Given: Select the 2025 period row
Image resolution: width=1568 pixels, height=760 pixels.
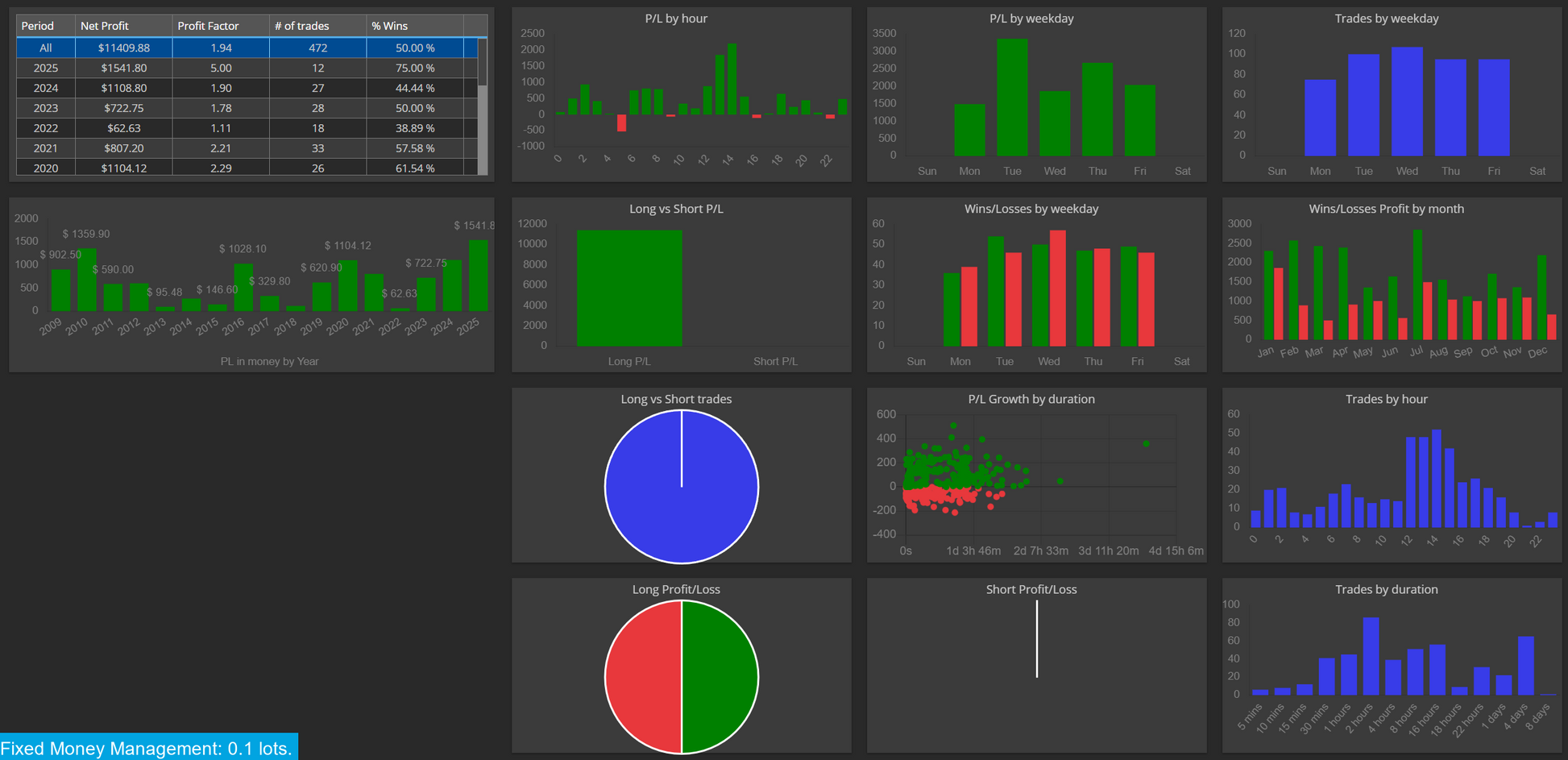Looking at the screenshot, I should (x=247, y=68).
